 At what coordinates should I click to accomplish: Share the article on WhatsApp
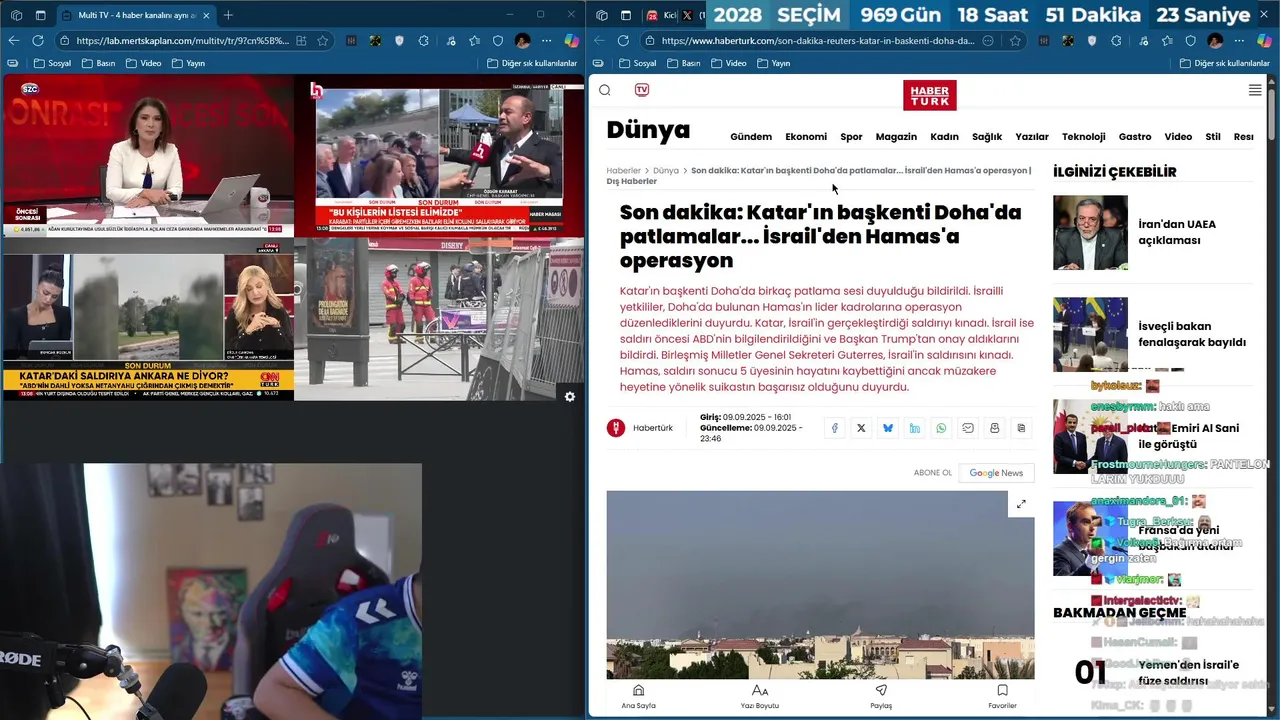pos(941,428)
